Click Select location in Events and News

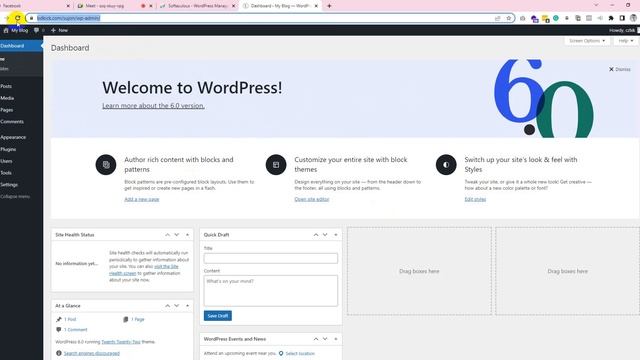click(x=300, y=353)
